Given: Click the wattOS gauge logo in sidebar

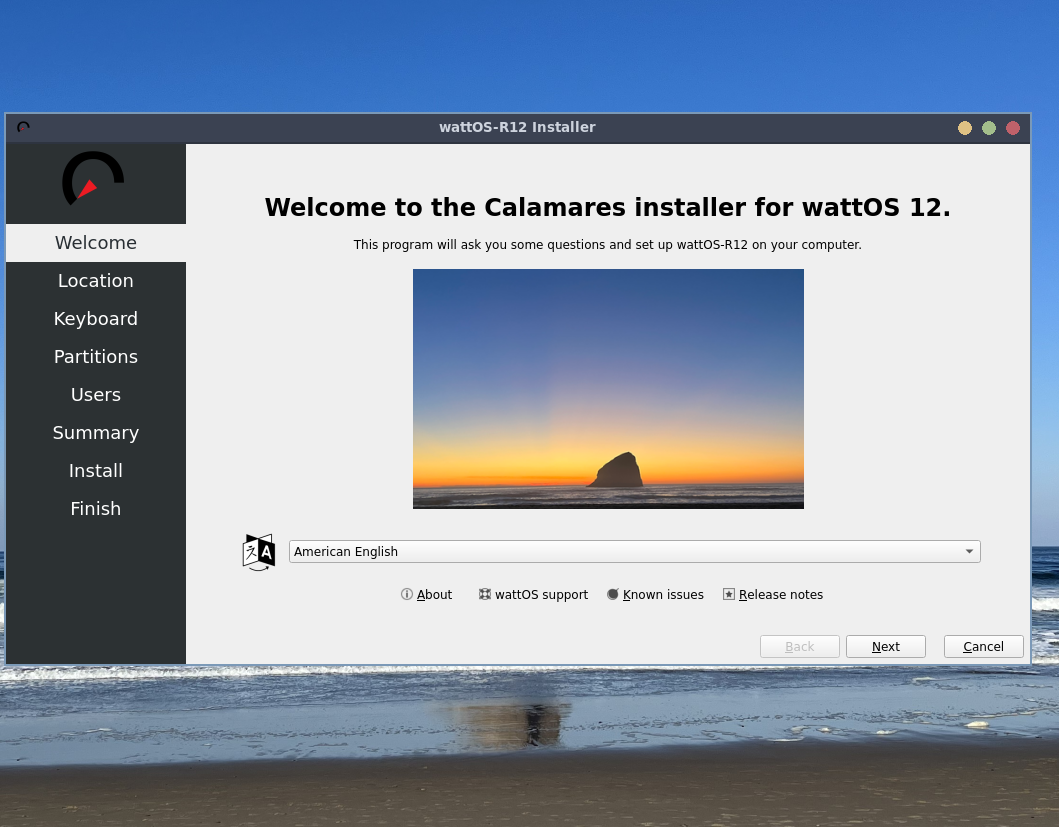Looking at the screenshot, I should click(x=93, y=178).
